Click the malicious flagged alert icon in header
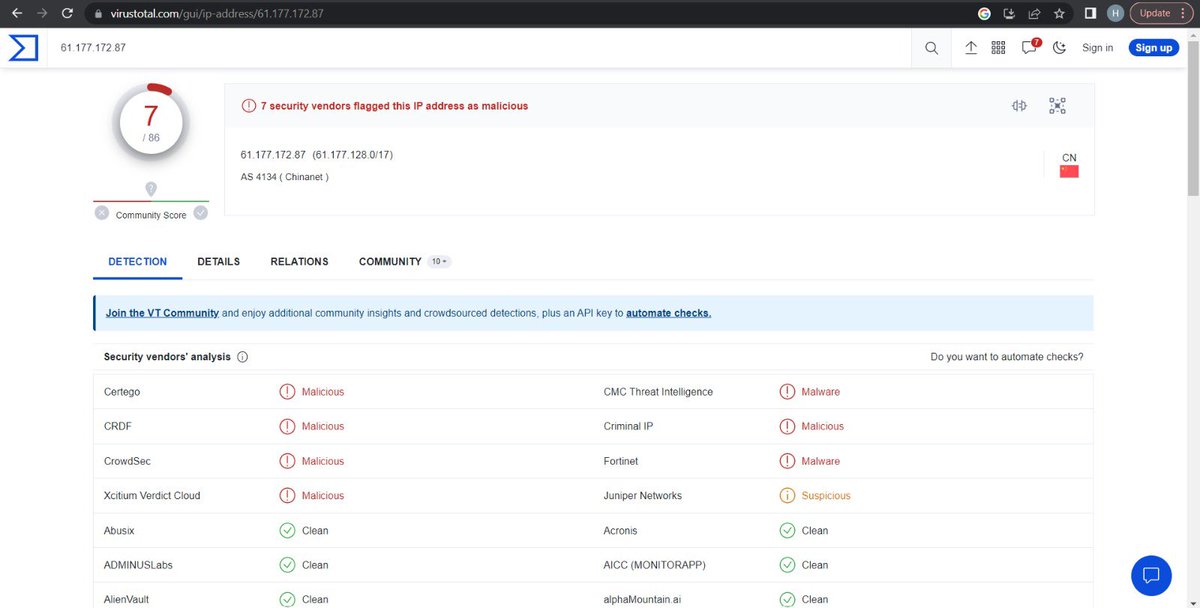Image resolution: width=1200 pixels, height=608 pixels. point(248,105)
